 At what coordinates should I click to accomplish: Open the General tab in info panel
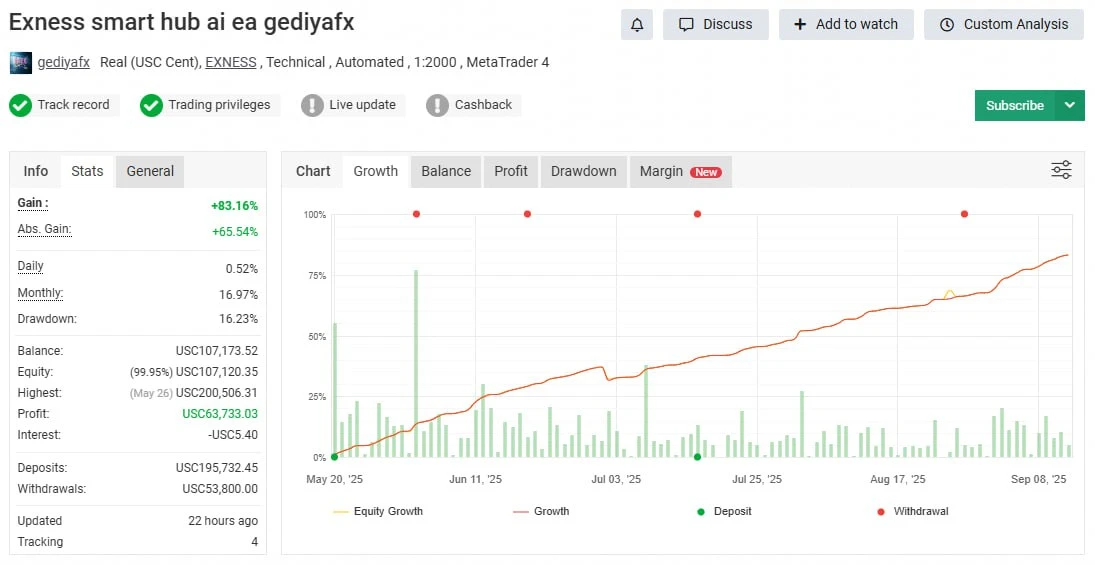(x=150, y=171)
